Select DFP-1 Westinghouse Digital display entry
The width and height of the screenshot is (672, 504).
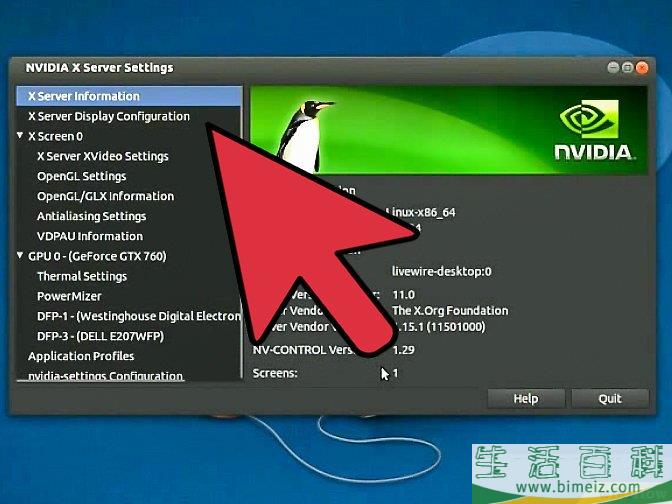(139, 316)
